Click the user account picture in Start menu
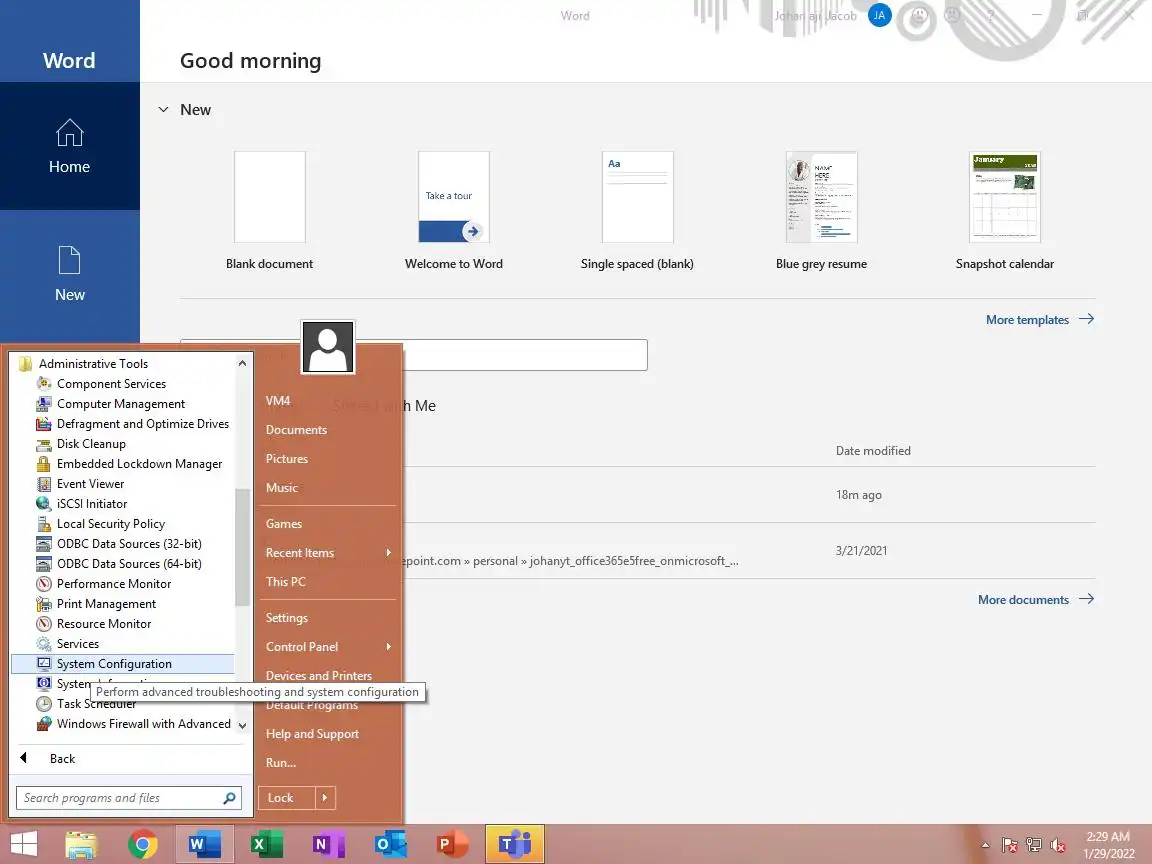This screenshot has width=1152, height=864. (x=328, y=348)
